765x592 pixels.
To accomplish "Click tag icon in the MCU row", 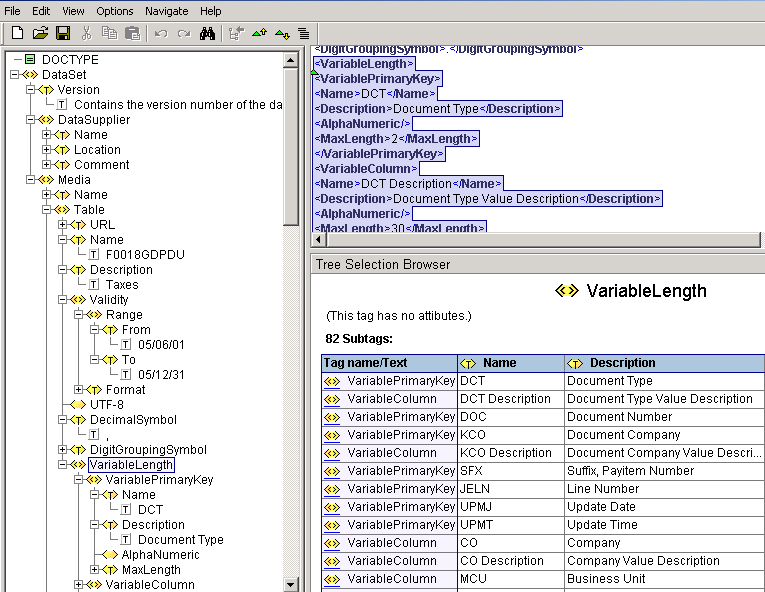I will pos(332,579).
